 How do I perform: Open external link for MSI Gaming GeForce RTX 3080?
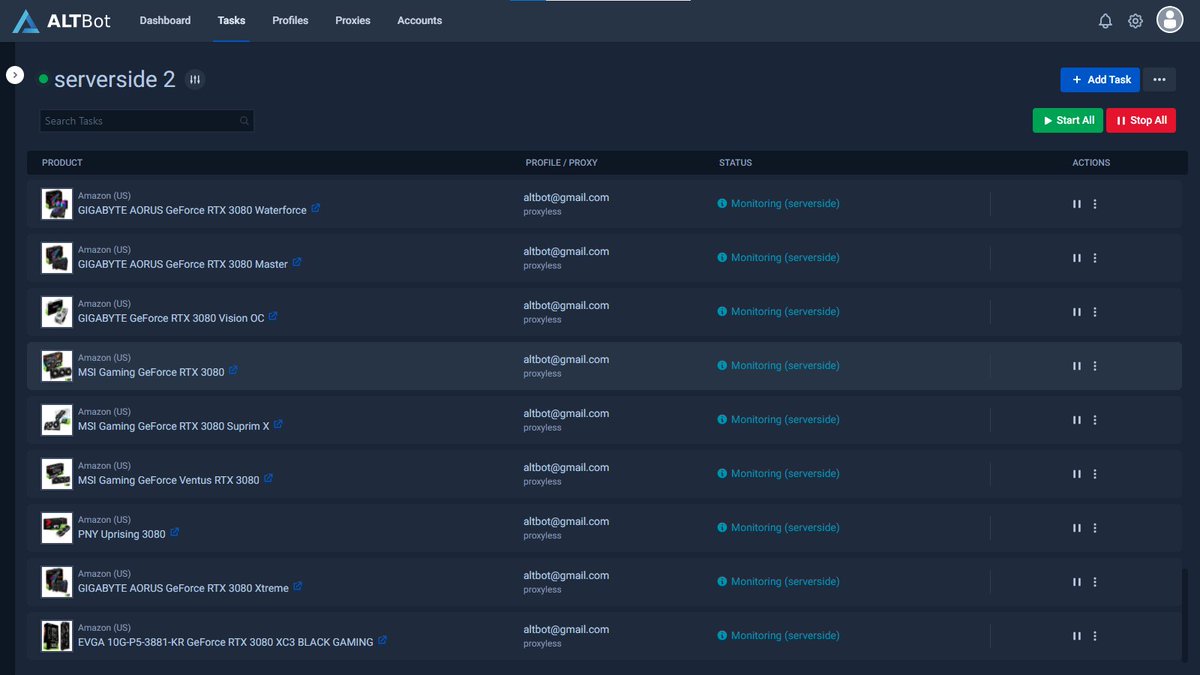click(x=233, y=371)
